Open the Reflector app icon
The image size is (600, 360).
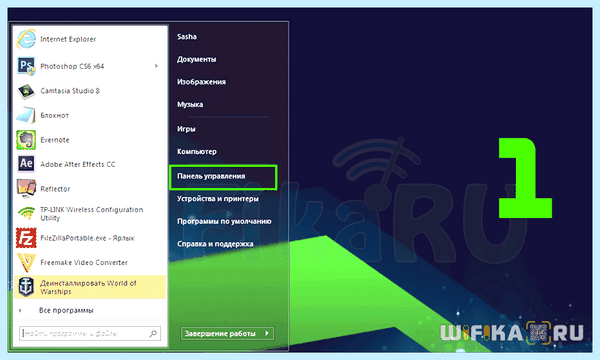(26, 189)
